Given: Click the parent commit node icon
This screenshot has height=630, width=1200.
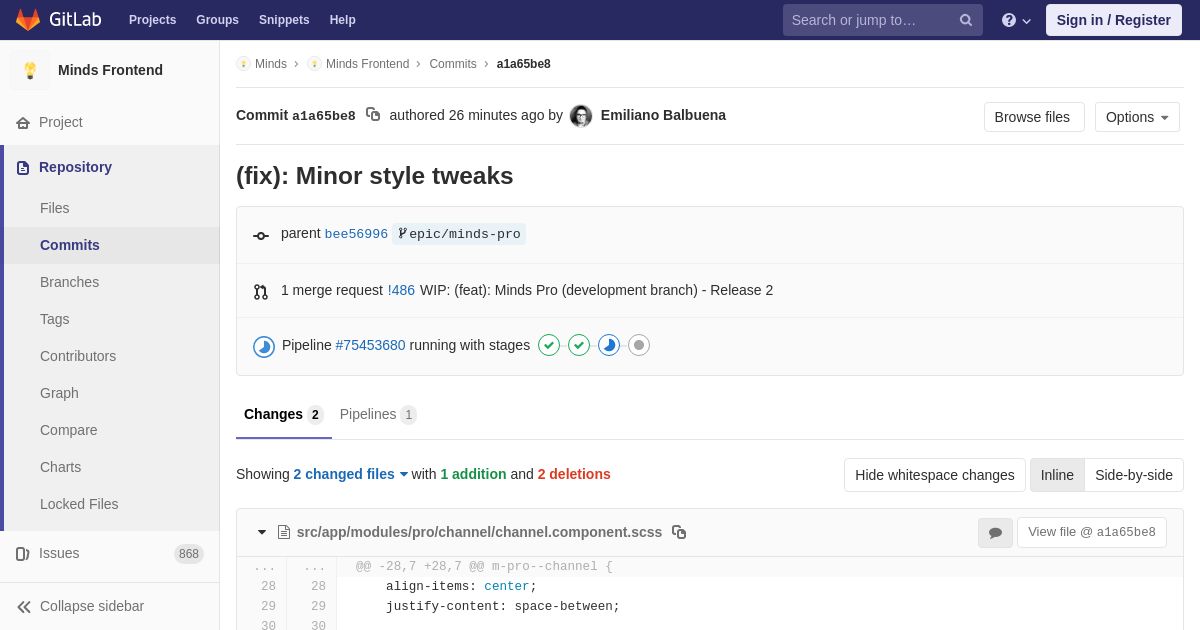Looking at the screenshot, I should tap(261, 236).
